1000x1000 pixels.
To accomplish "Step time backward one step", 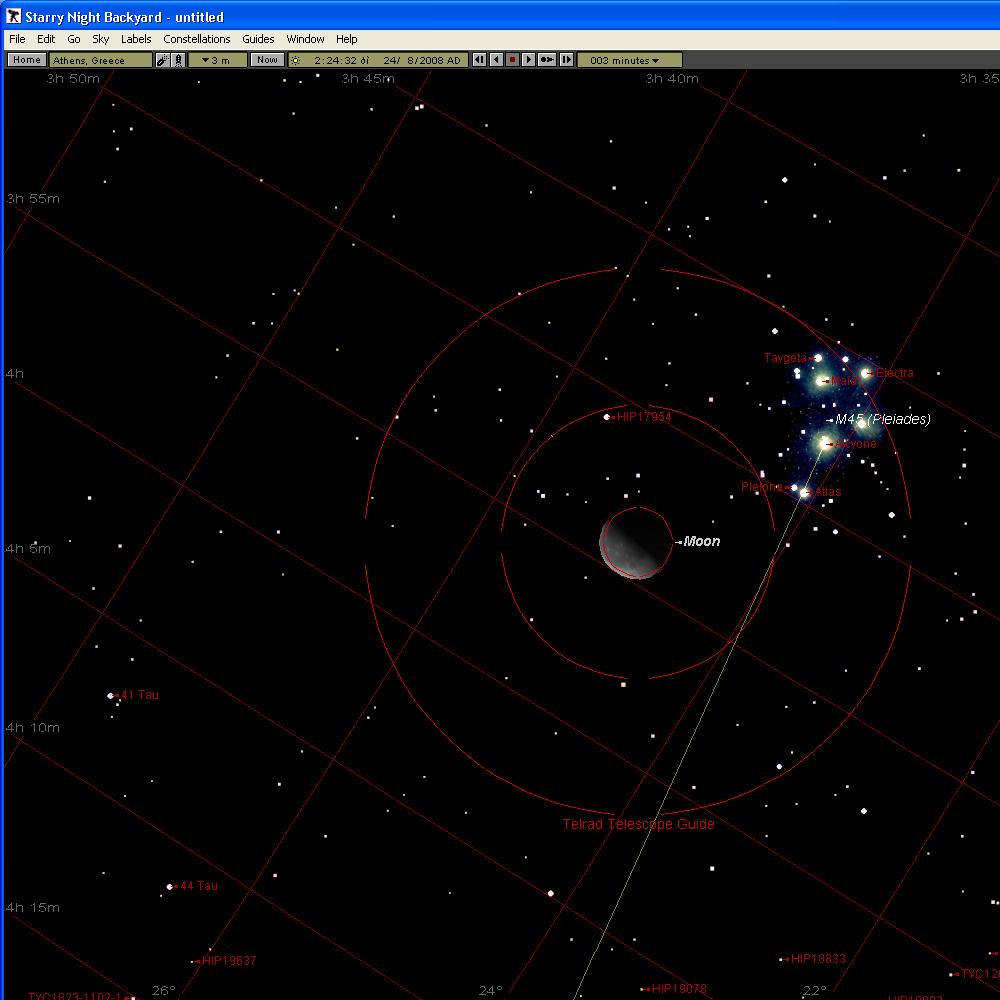I will coord(479,60).
